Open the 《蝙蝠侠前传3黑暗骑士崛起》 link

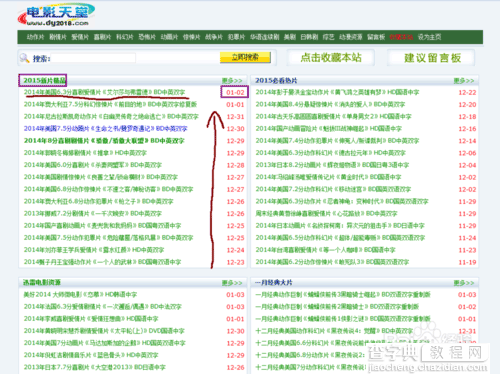coord(343,295)
